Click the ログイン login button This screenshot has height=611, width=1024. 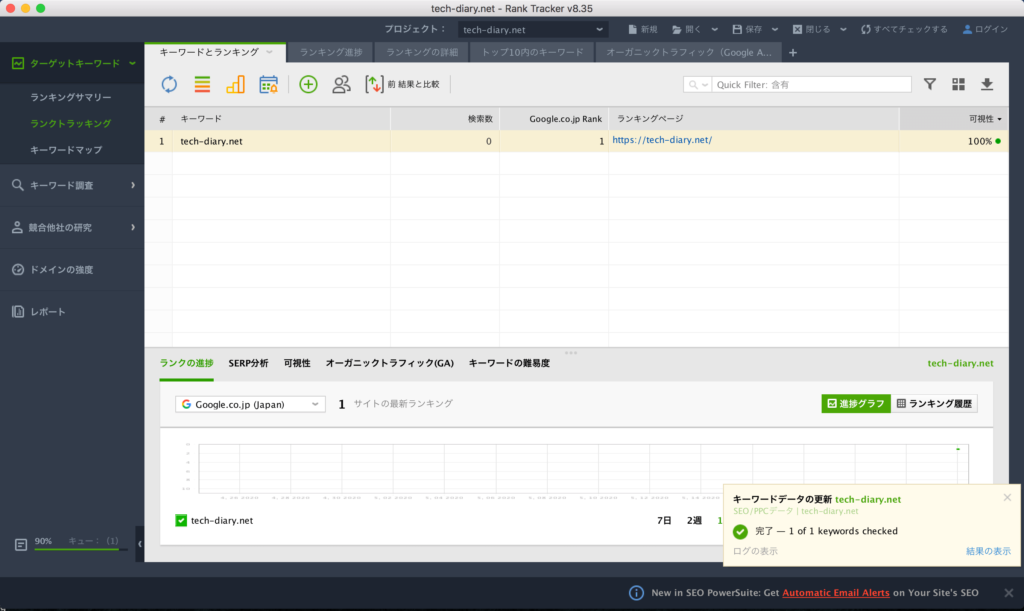tap(985, 29)
